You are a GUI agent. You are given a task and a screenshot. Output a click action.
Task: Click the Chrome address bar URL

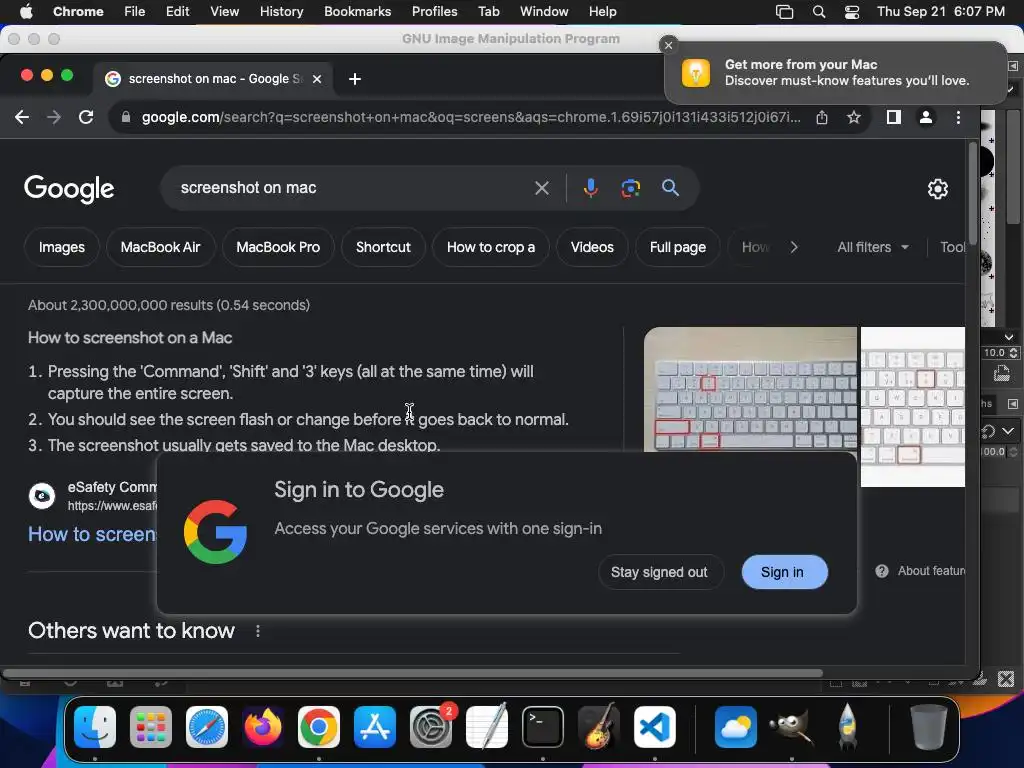click(x=471, y=118)
